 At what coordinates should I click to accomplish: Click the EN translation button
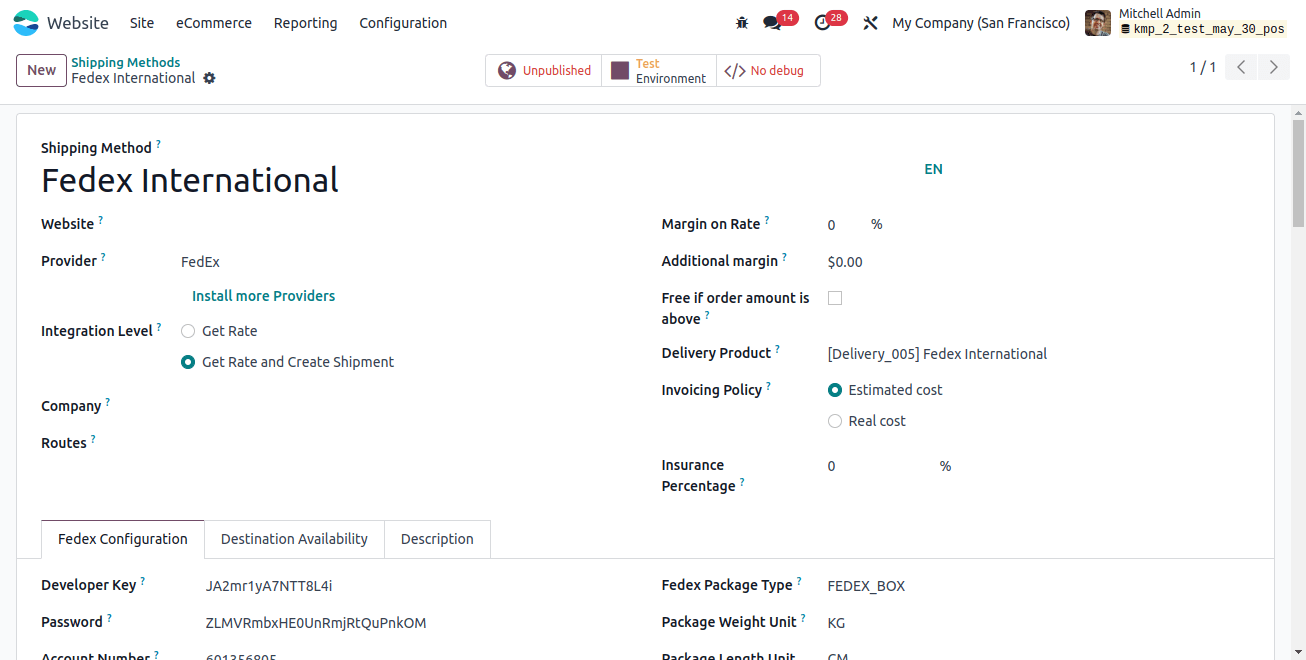pos(933,169)
